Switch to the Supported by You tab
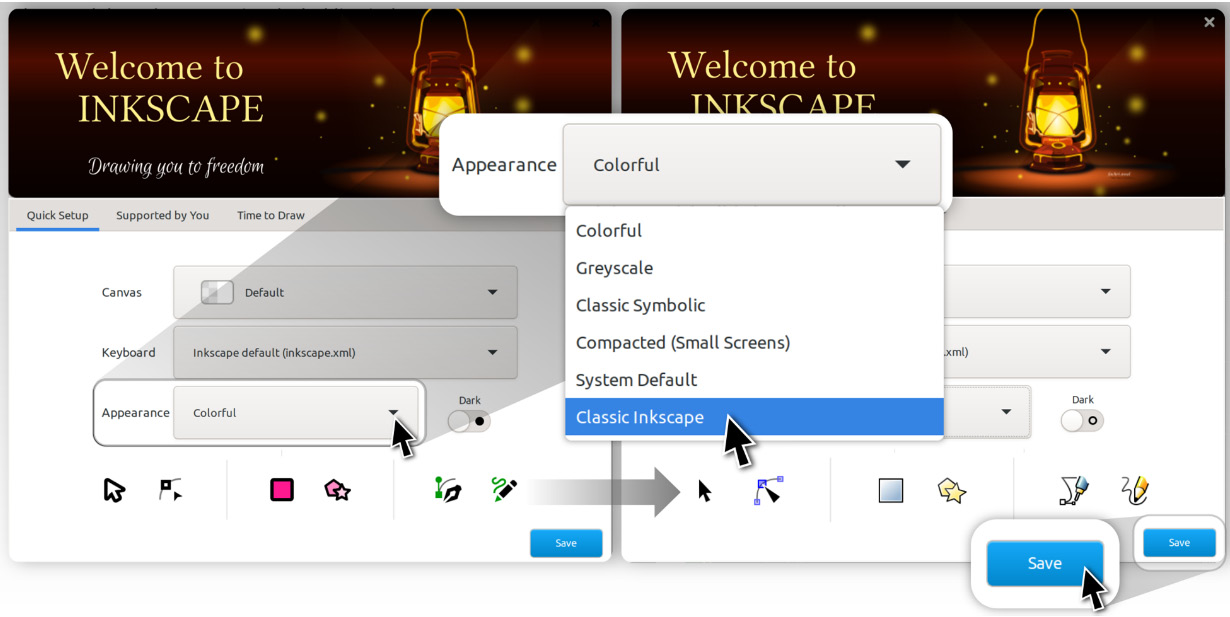Viewport: 1230px width, 617px height. pyautogui.click(x=162, y=215)
